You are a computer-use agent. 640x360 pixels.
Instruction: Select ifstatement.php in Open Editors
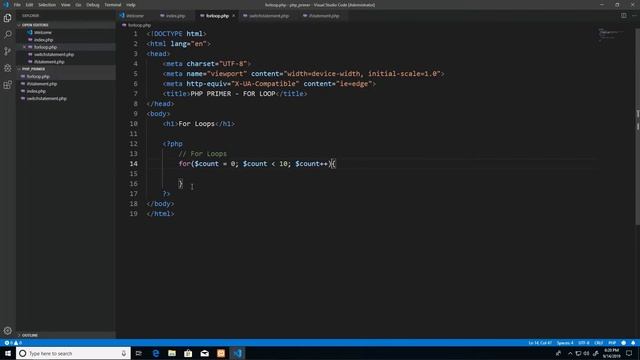49,62
